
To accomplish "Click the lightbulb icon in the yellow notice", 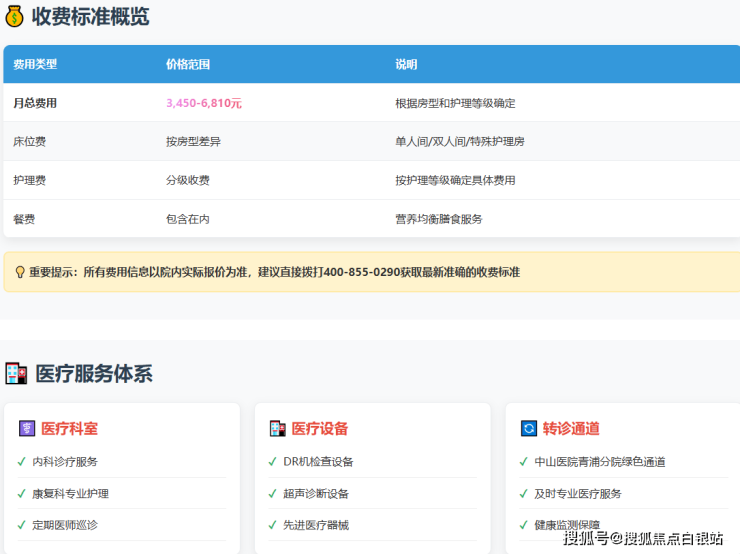I will coord(20,272).
